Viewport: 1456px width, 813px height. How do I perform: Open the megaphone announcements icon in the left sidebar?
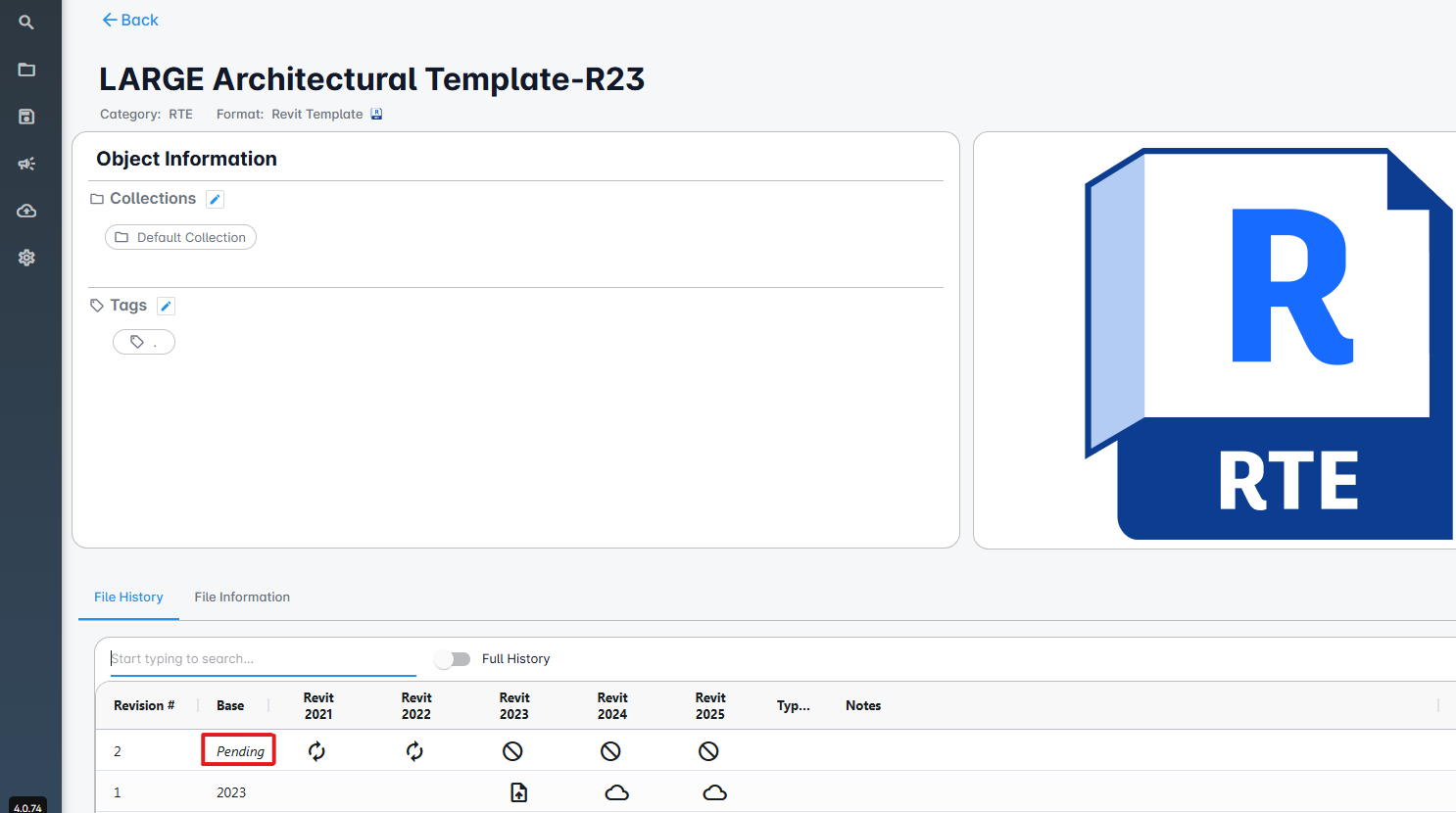click(x=26, y=164)
